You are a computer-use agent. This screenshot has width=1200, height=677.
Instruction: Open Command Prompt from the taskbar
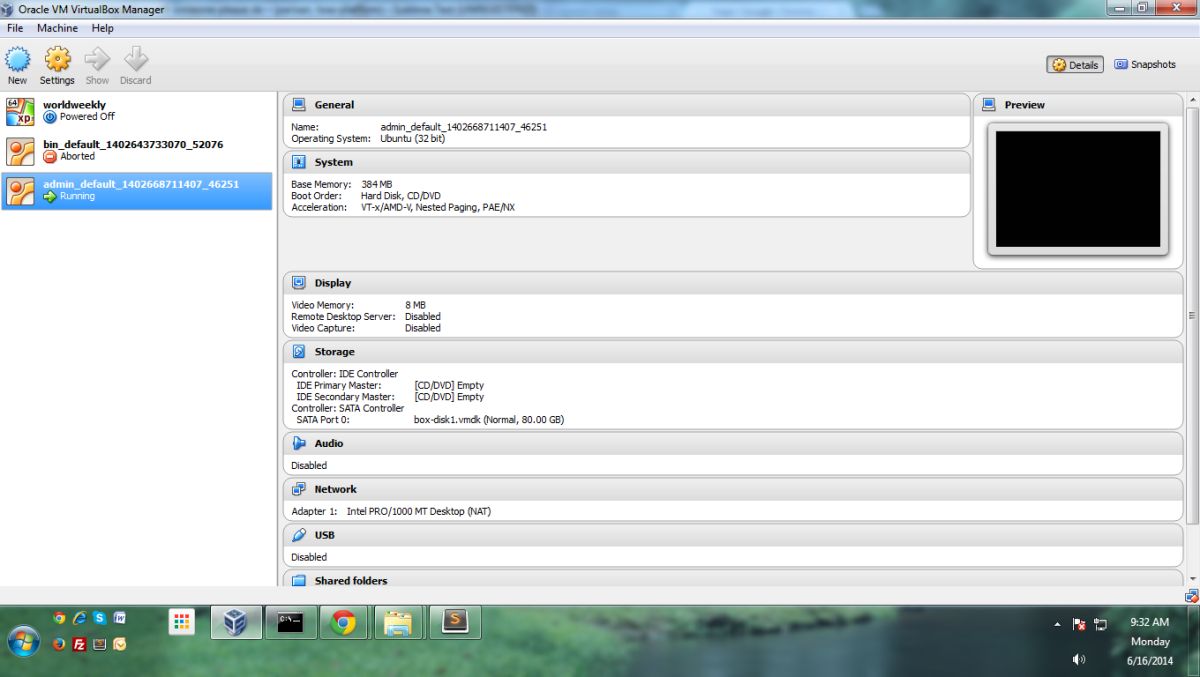point(291,622)
